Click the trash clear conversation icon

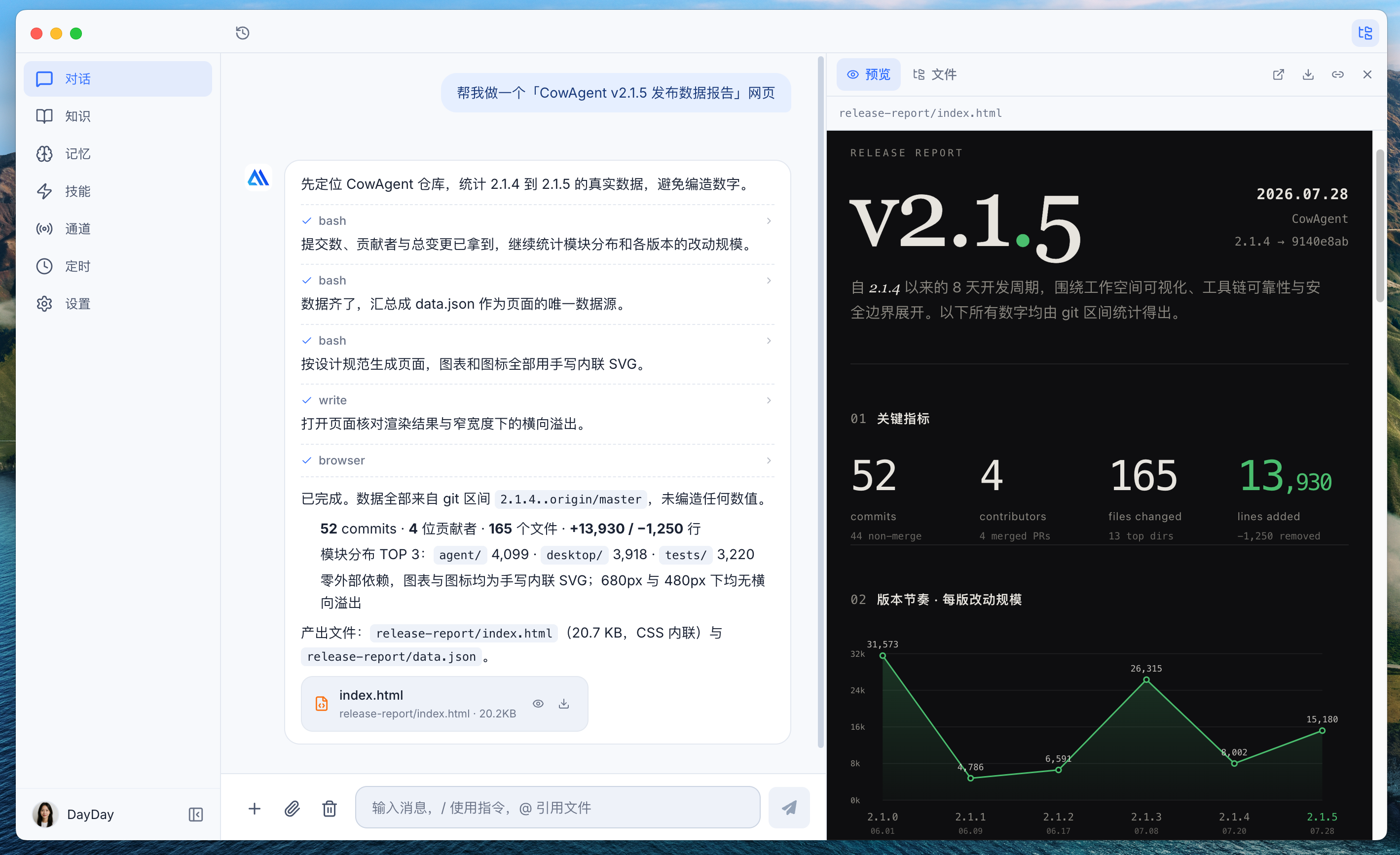[x=330, y=809]
